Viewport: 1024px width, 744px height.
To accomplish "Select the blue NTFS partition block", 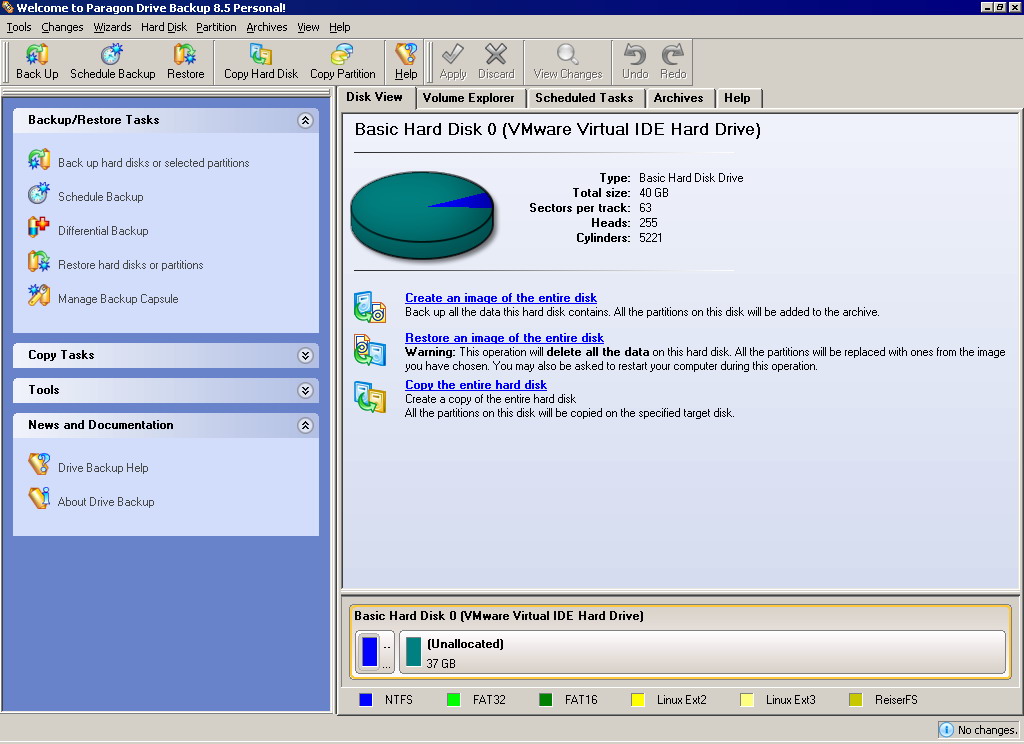I will pos(375,652).
